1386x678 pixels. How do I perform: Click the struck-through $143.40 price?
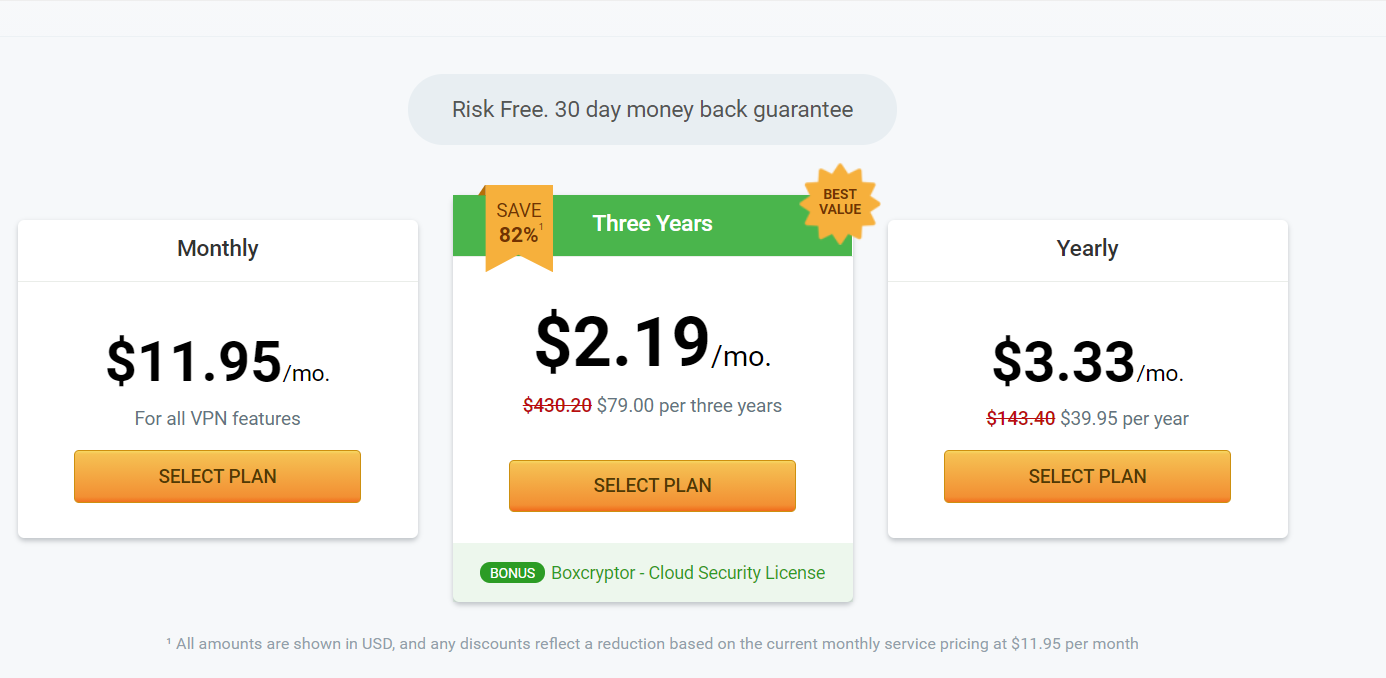pos(1021,418)
